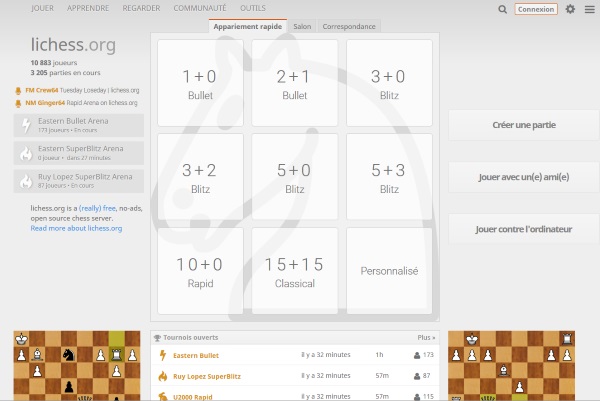
Task: Open the U2000 Rapid tournament link
Action: [193, 397]
